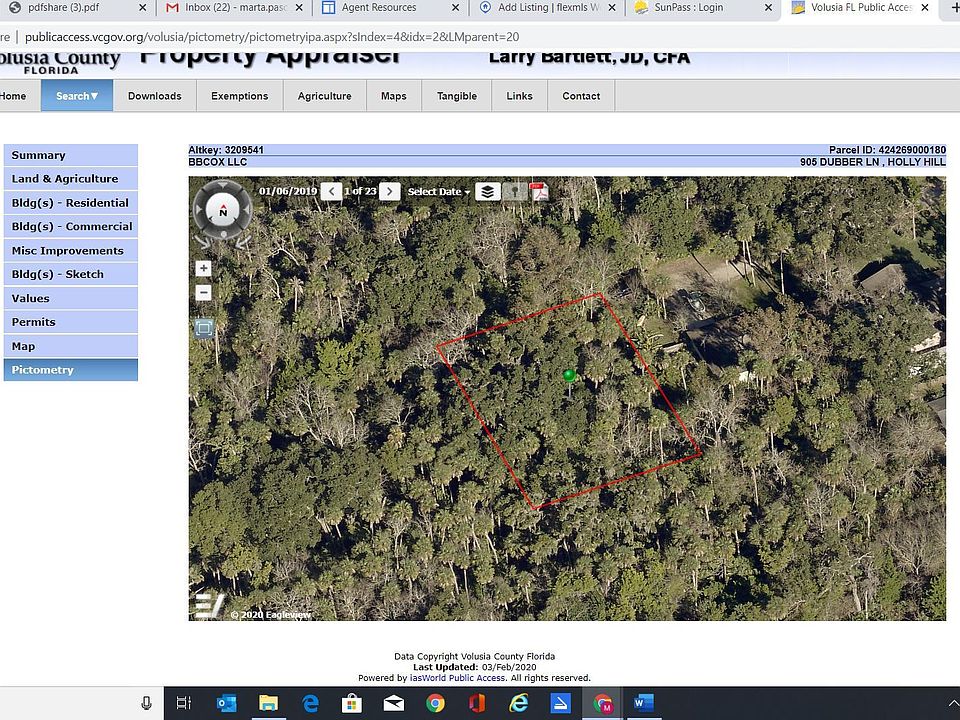Screen dimensions: 960x720
Task: Click the compass pan-right arrow
Action: [247, 210]
